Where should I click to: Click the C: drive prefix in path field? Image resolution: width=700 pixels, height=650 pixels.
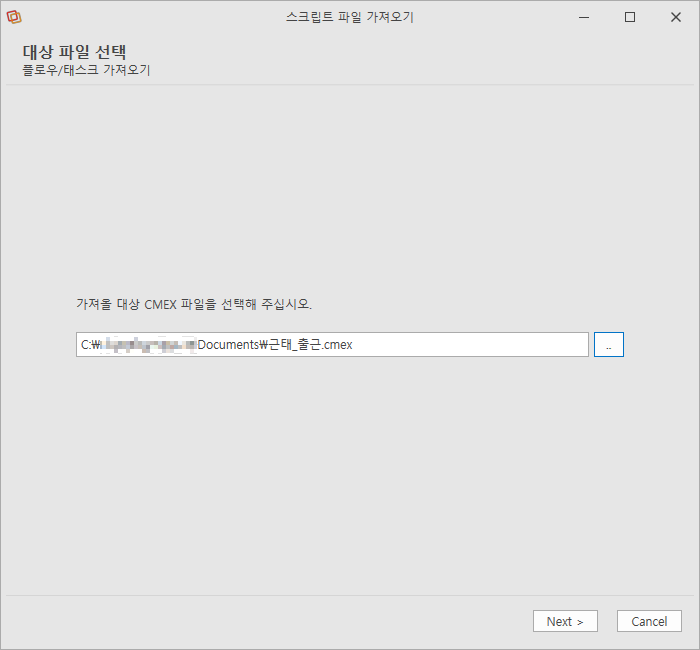point(85,345)
